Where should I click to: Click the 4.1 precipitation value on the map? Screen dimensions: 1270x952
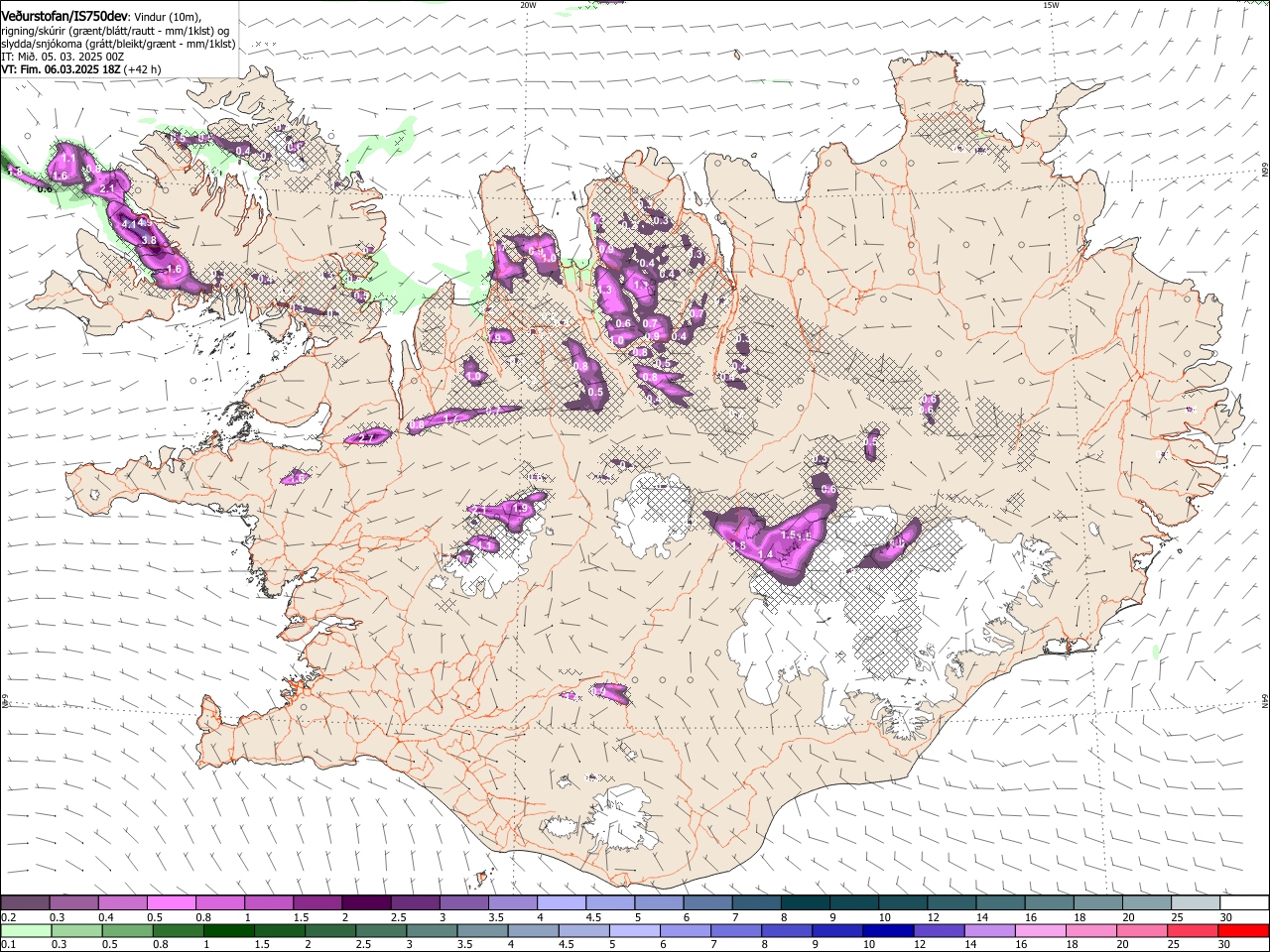[x=129, y=224]
